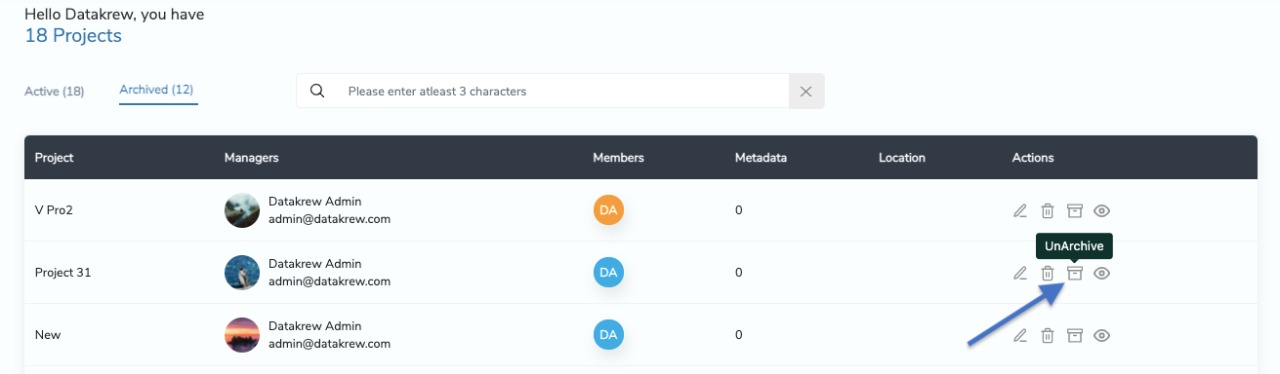Unarchive Project 31 using archive icon

click(1075, 273)
